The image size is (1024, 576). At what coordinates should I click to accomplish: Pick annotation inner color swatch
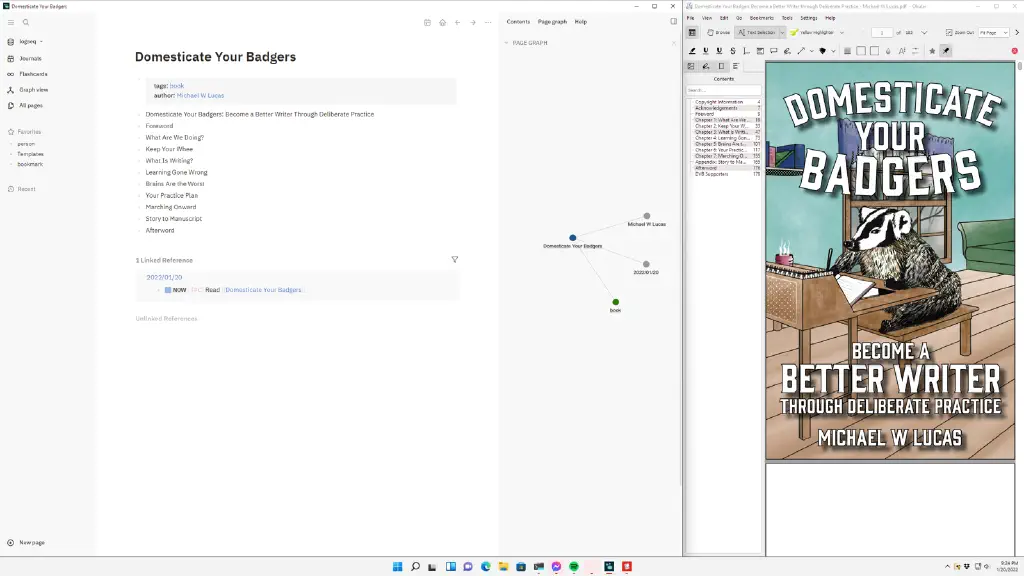point(874,51)
